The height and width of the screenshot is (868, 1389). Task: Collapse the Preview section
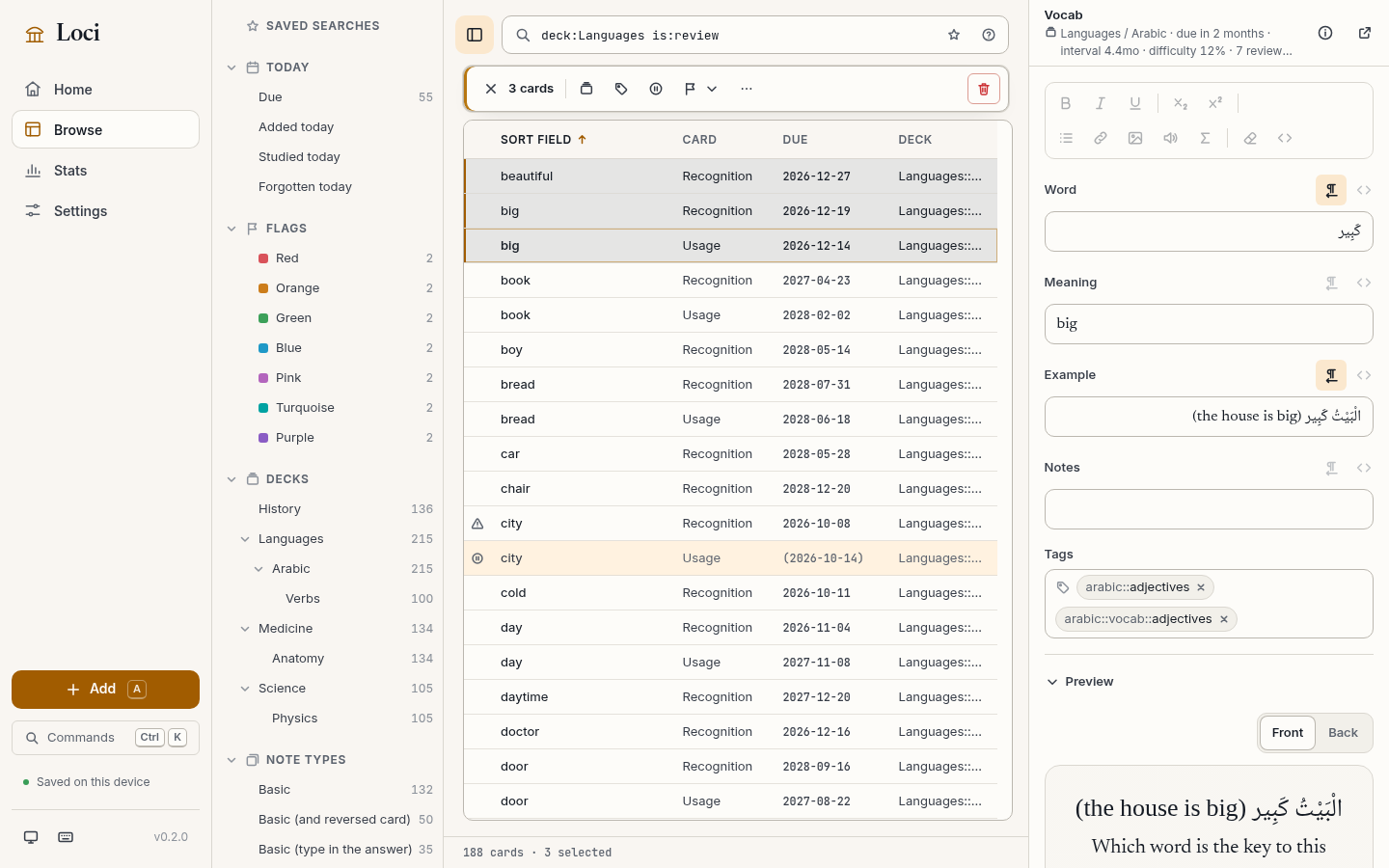point(1079,682)
